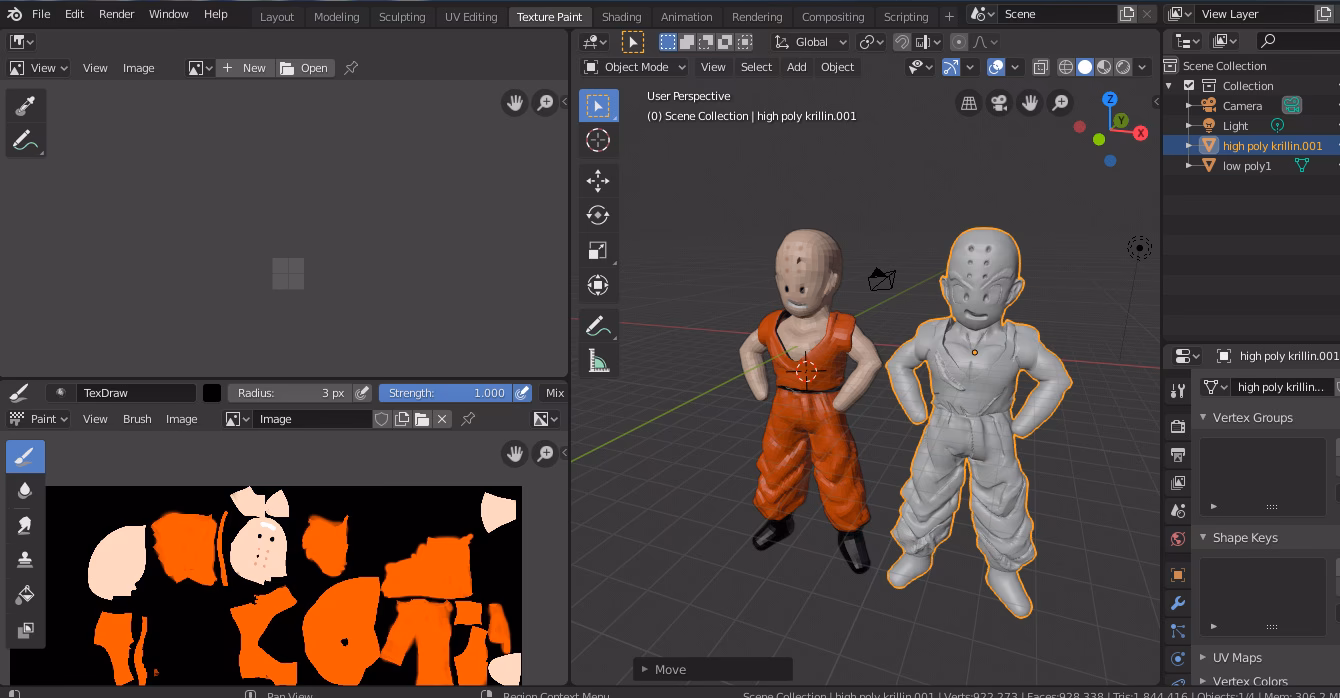
Task: Open View mode dropdown in upper image editor
Action: coord(38,68)
